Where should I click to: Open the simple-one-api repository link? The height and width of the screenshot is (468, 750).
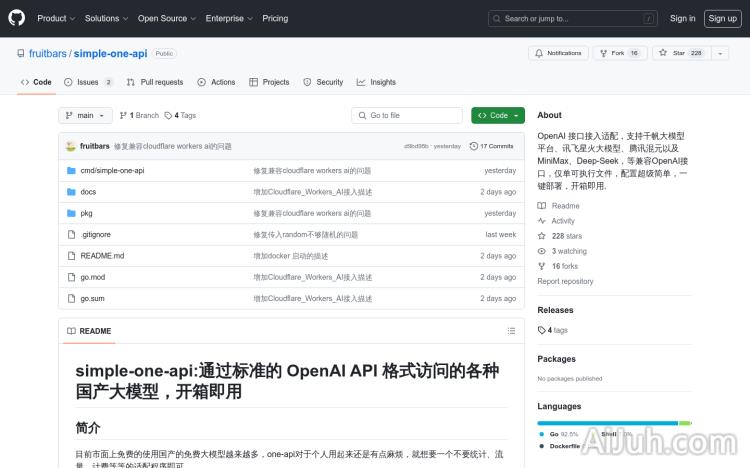pyautogui.click(x=110, y=54)
